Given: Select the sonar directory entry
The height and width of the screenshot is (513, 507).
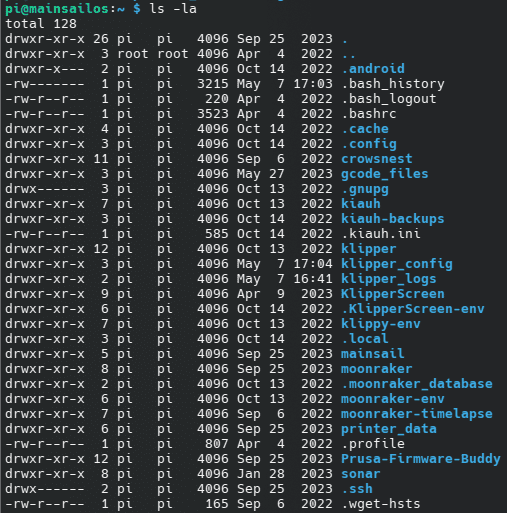Looking at the screenshot, I should [361, 474].
